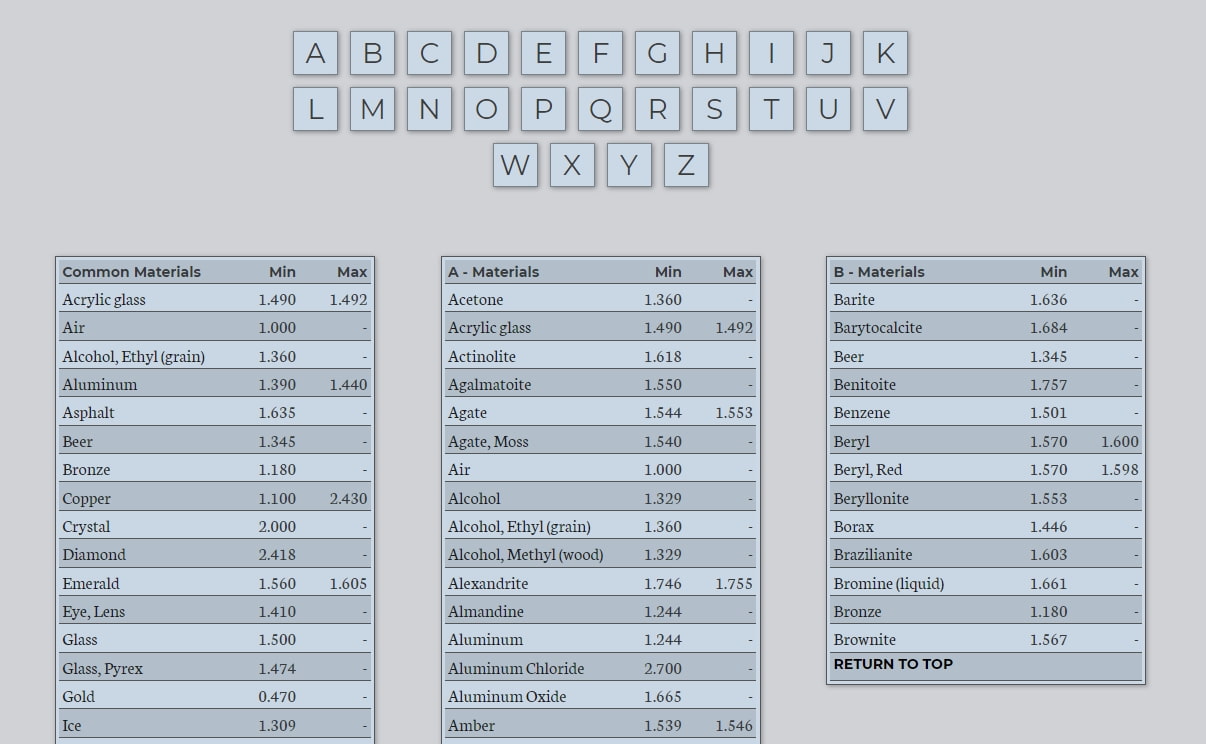Go to letter H materials
This screenshot has height=744, width=1206.
click(714, 53)
